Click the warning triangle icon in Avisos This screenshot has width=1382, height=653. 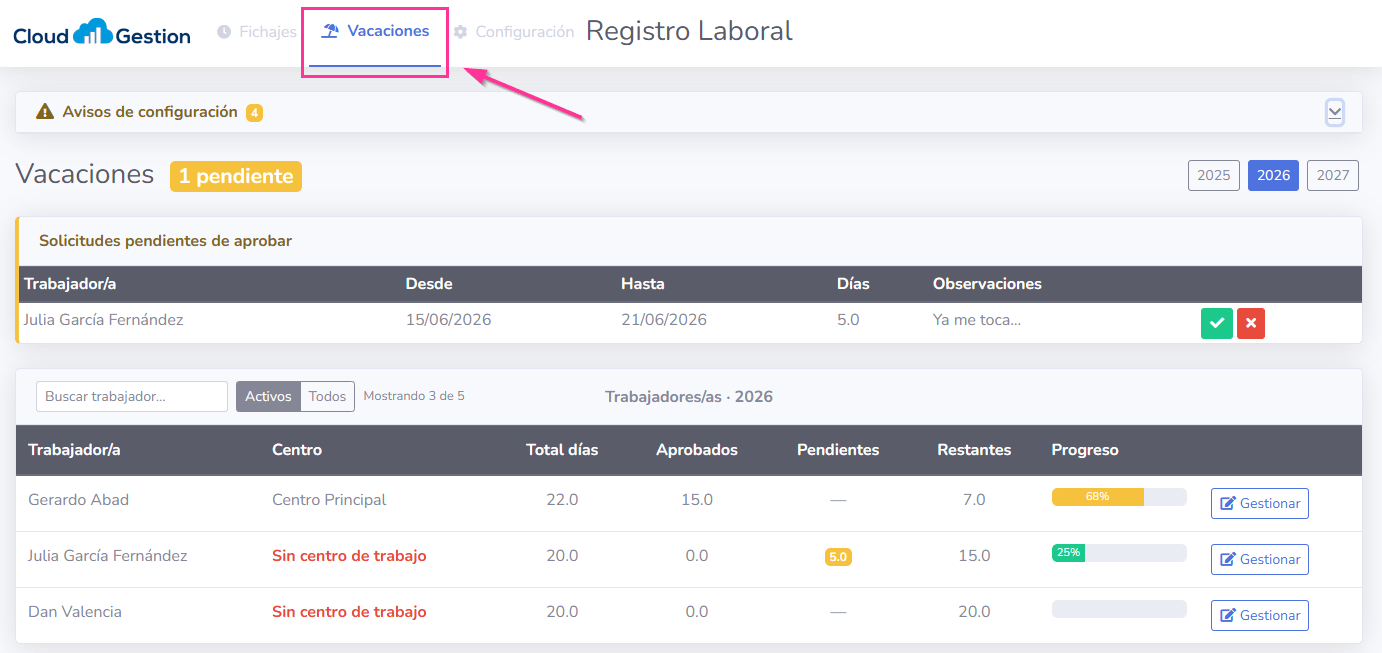pyautogui.click(x=45, y=112)
